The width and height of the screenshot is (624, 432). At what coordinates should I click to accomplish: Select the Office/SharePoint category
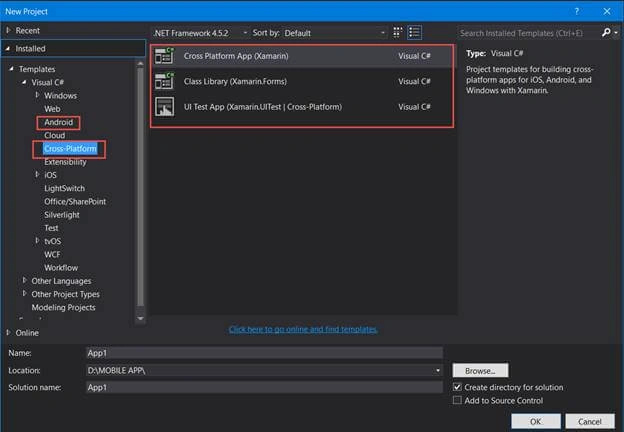click(x=75, y=201)
